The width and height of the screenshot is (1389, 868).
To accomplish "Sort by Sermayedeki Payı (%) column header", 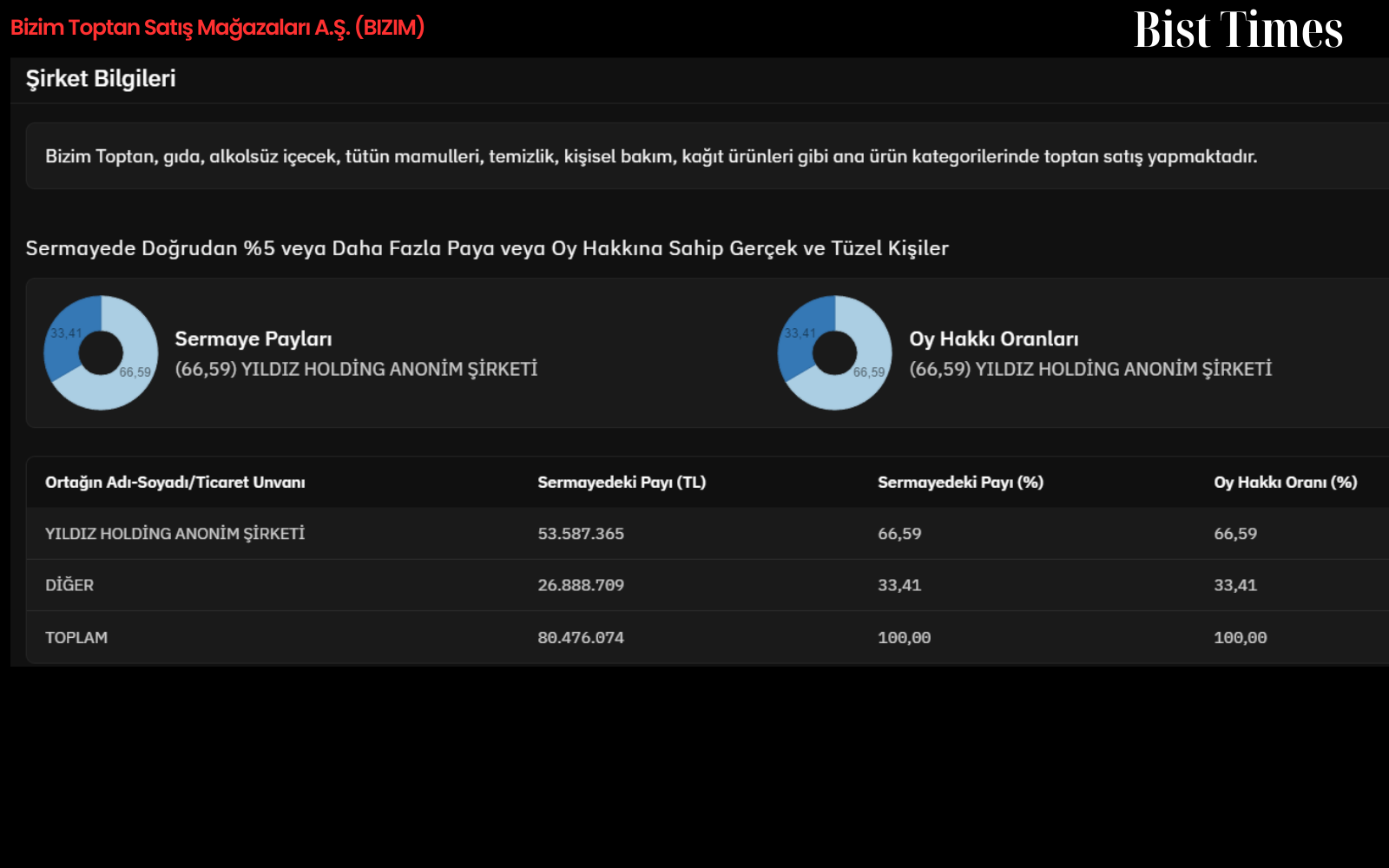I will [960, 482].
